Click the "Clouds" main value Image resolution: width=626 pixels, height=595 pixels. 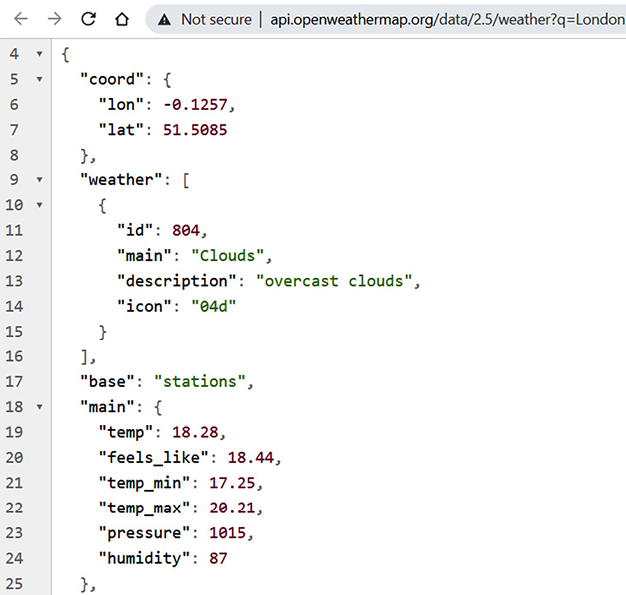click(231, 255)
